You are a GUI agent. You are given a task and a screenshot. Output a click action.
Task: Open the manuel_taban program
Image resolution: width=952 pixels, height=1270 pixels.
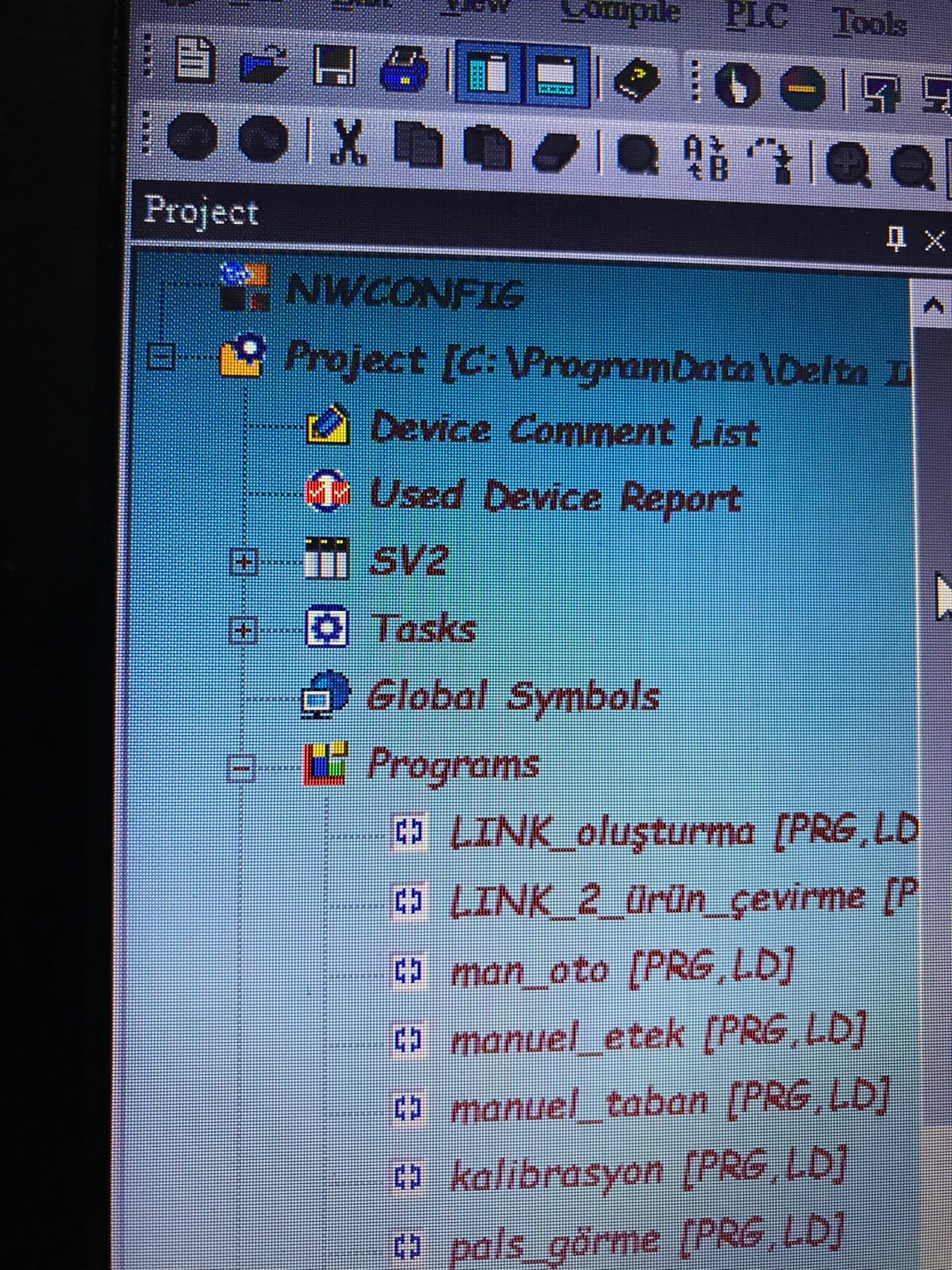[x=669, y=1101]
